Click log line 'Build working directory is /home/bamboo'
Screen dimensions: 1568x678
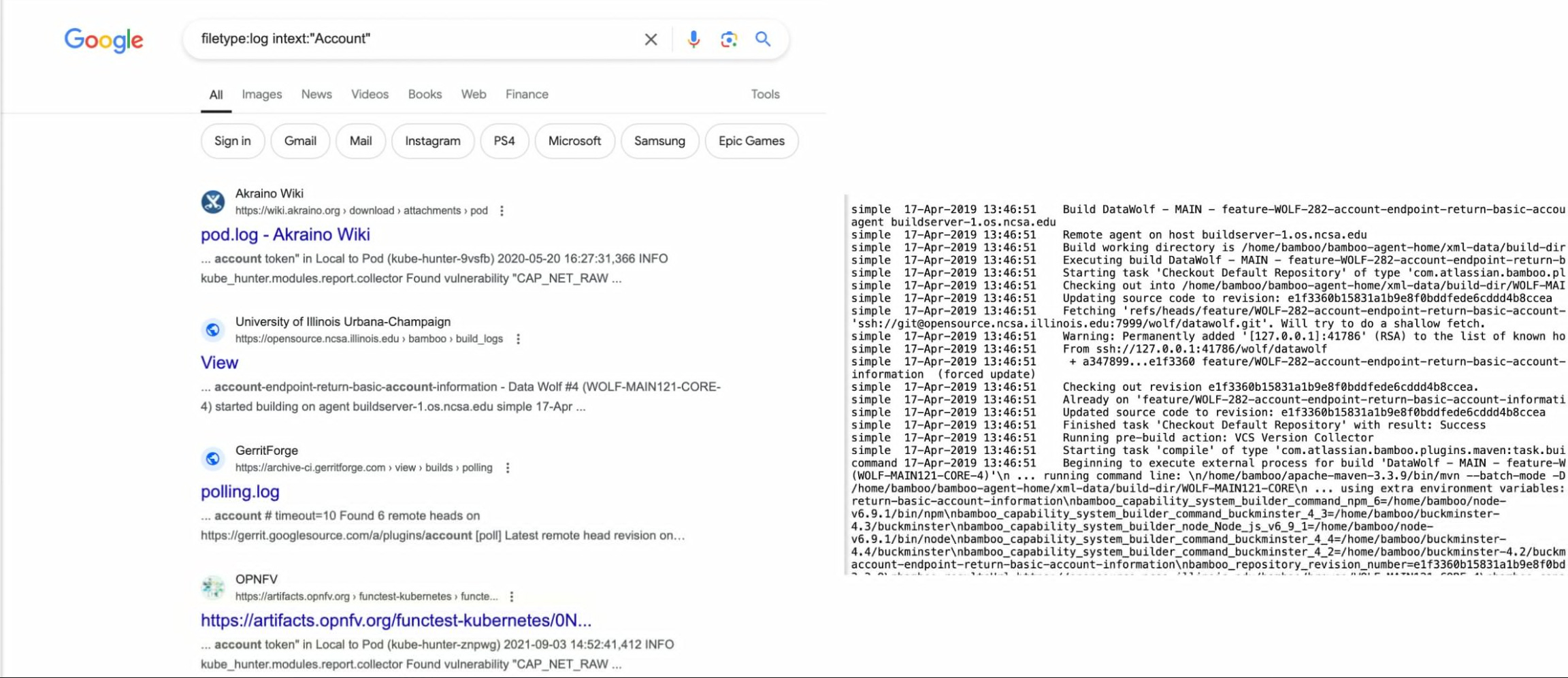tap(1208, 247)
